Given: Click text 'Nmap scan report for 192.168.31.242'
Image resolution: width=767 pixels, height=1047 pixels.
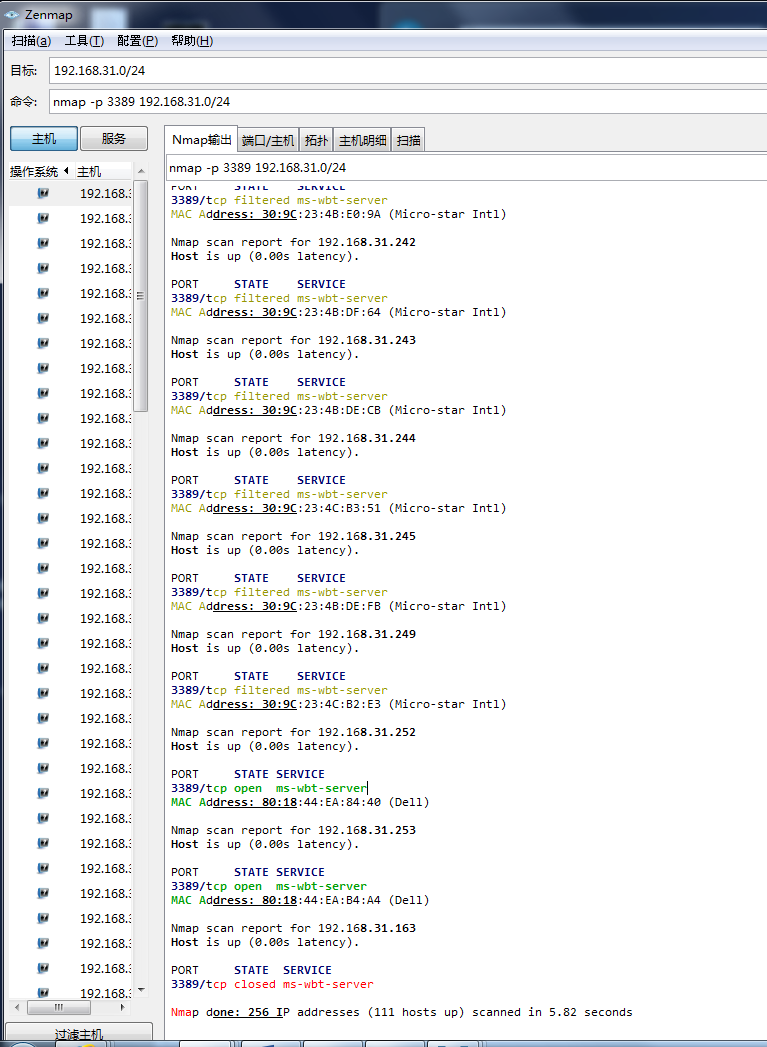Looking at the screenshot, I should click(x=293, y=242).
